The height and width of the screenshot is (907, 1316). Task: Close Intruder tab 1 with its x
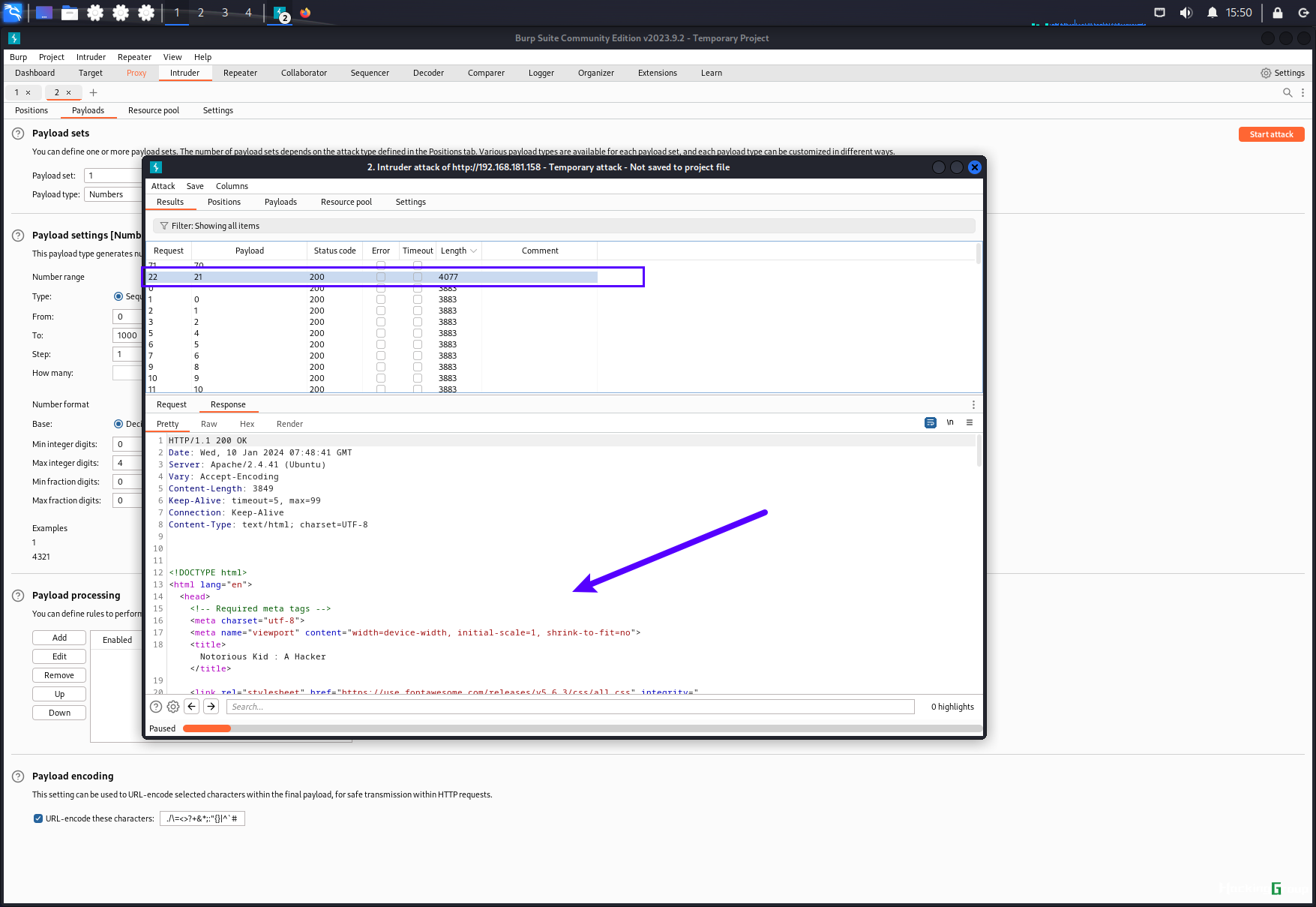click(x=28, y=92)
